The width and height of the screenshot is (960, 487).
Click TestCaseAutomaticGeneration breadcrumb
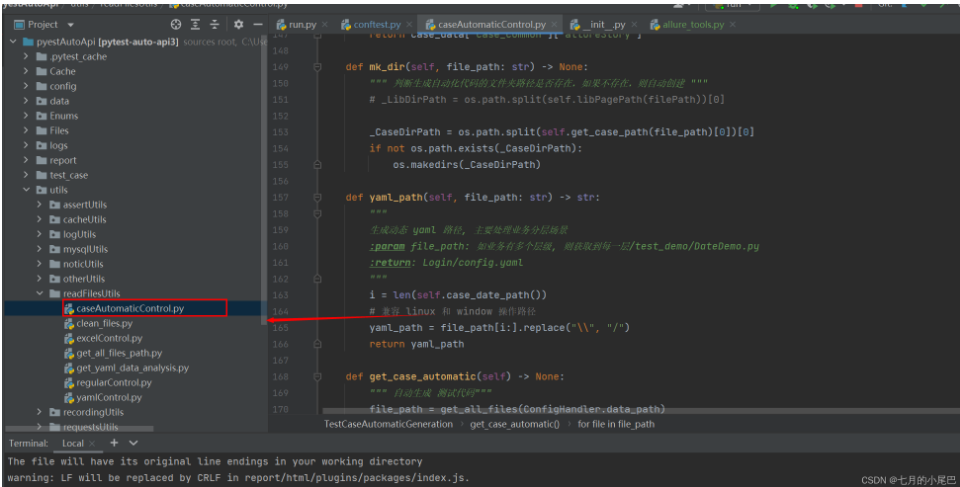(388, 424)
